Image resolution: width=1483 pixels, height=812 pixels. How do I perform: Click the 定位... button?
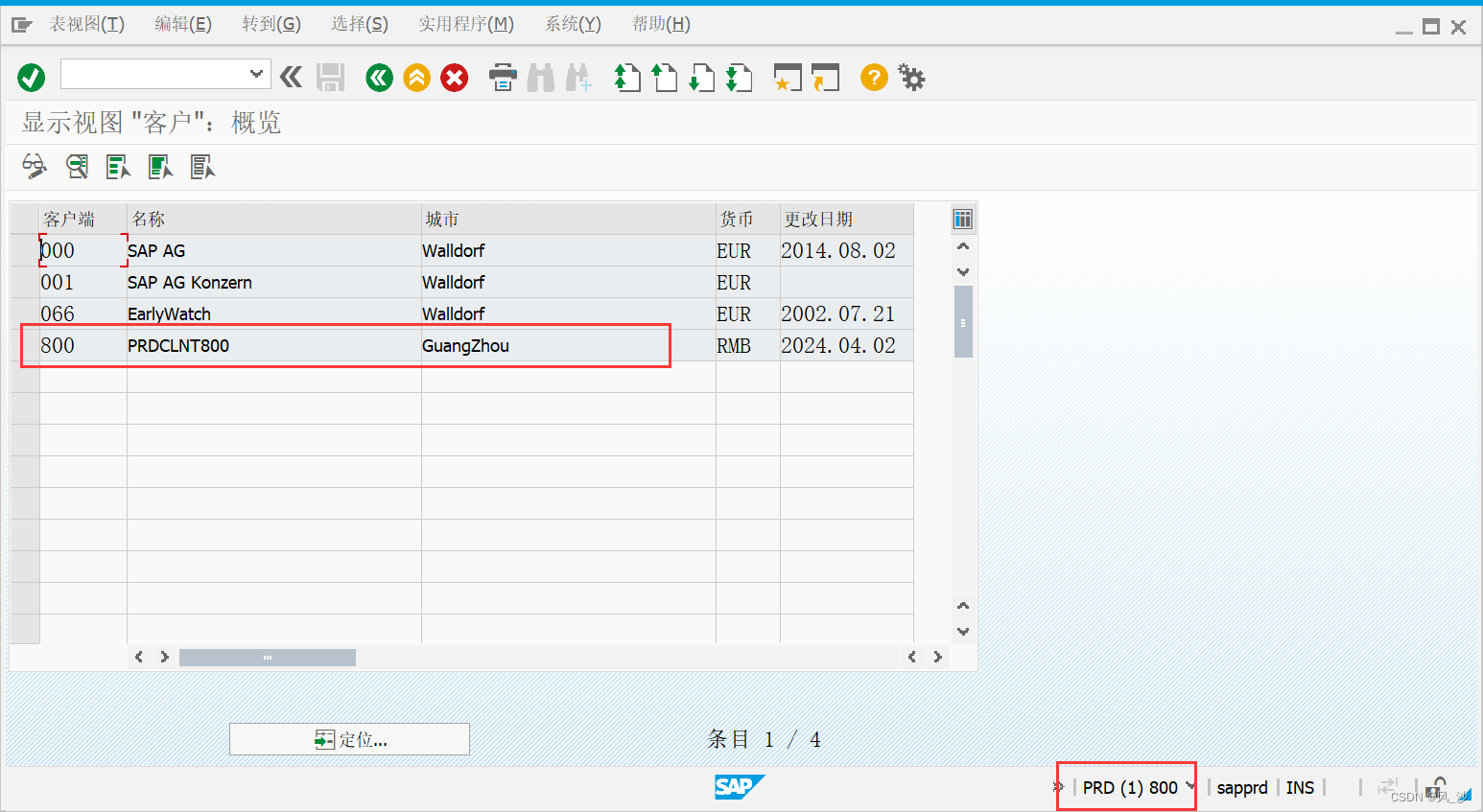(x=349, y=739)
